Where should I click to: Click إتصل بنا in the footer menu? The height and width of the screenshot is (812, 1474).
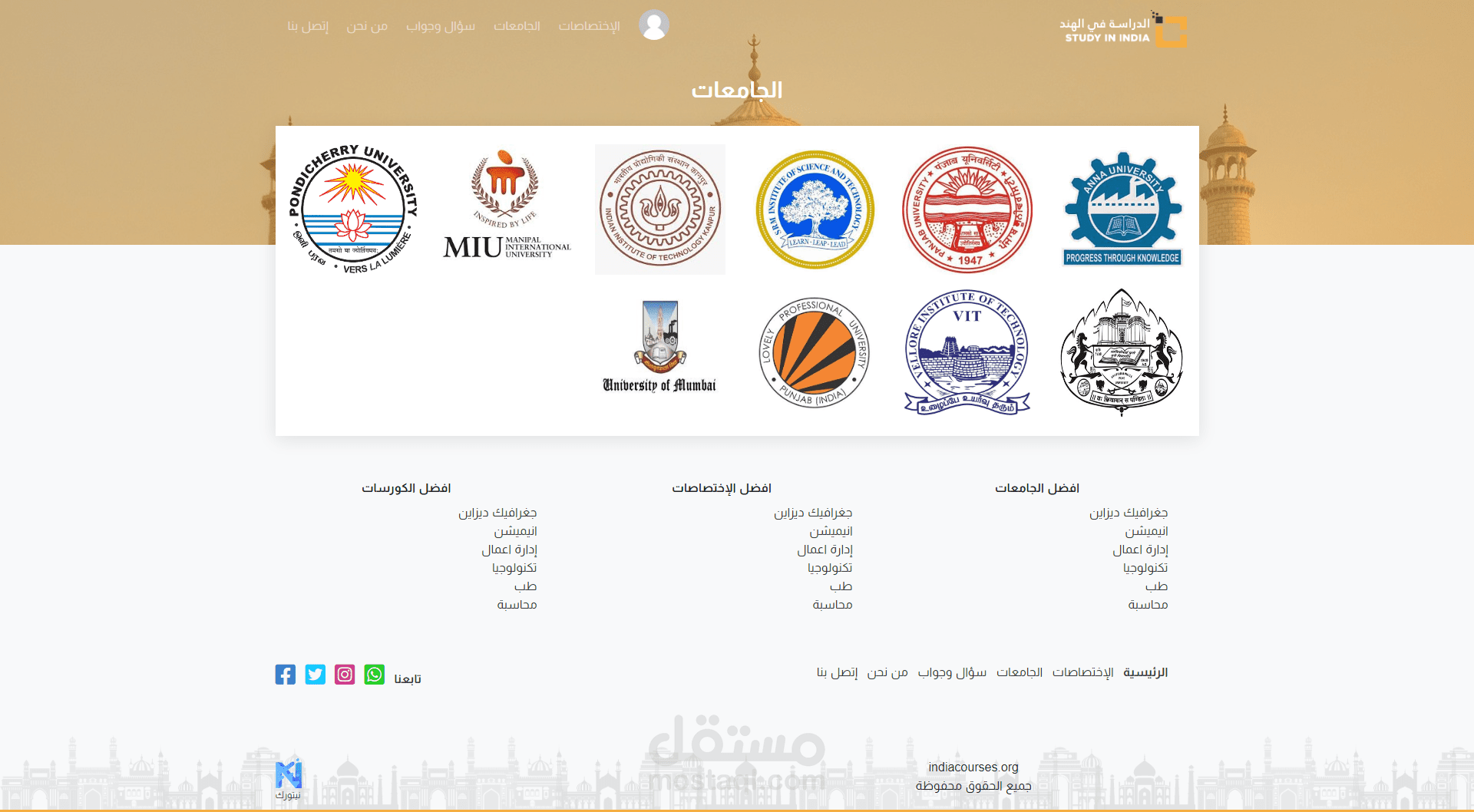point(837,672)
